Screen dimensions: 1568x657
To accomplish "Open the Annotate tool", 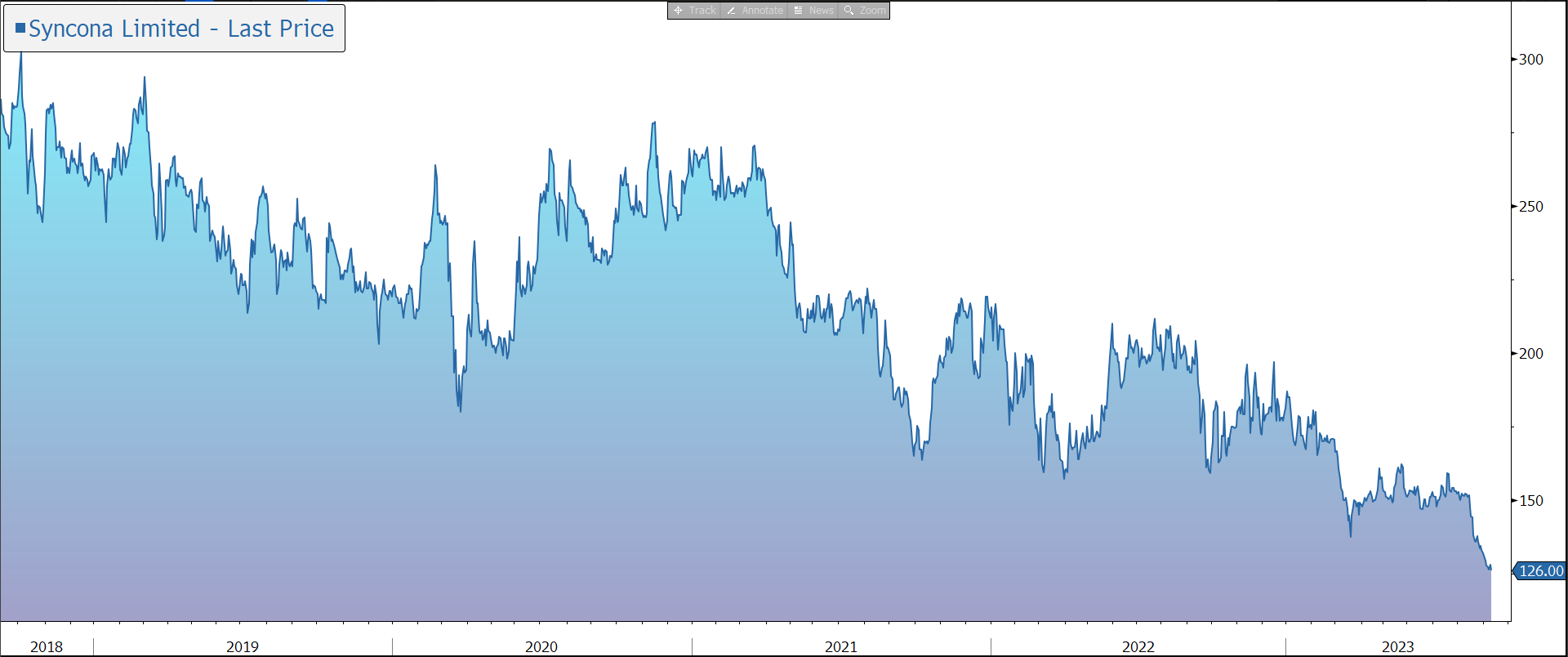I will [x=755, y=11].
